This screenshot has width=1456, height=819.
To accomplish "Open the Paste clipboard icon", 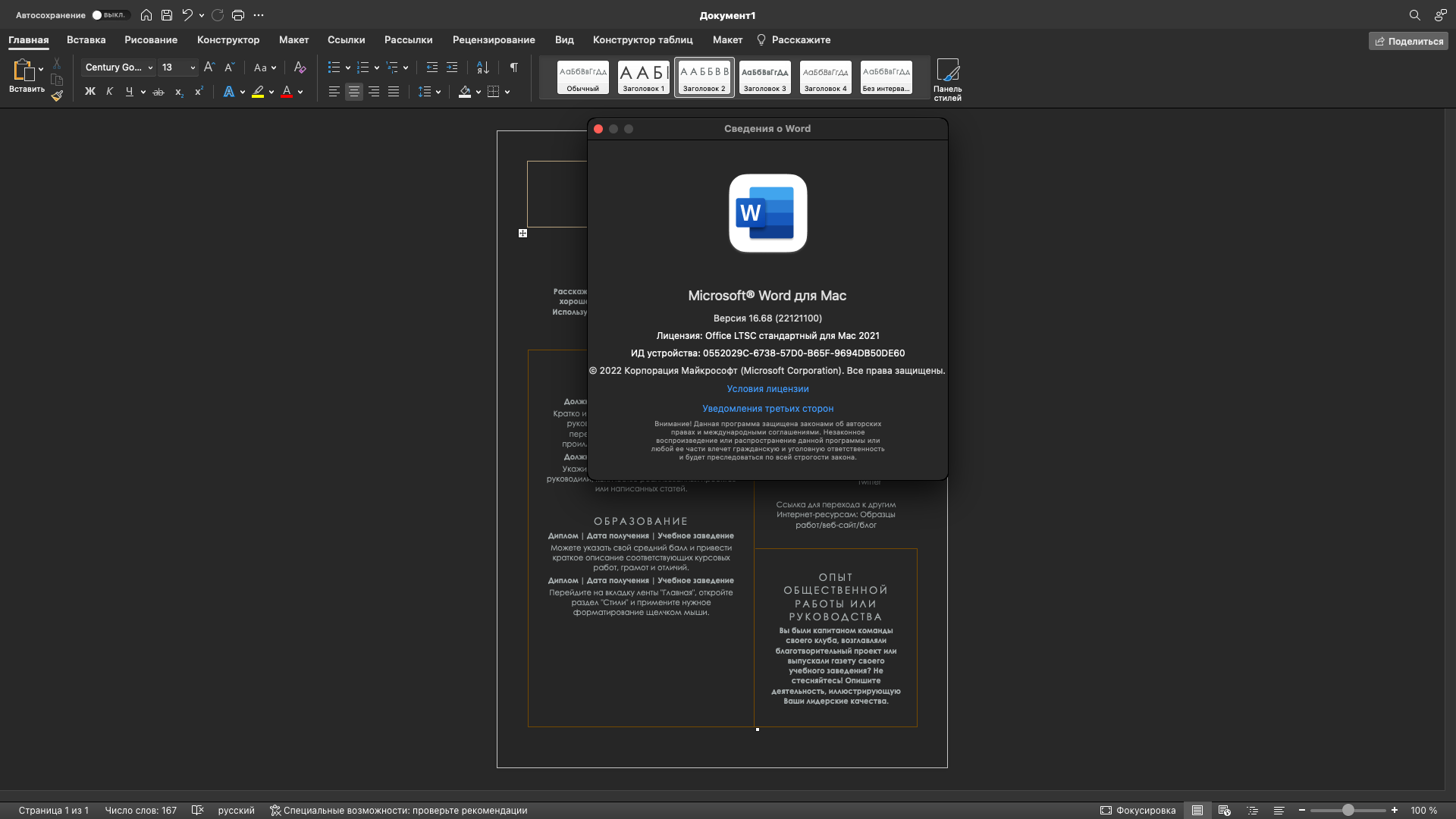I will tap(24, 70).
